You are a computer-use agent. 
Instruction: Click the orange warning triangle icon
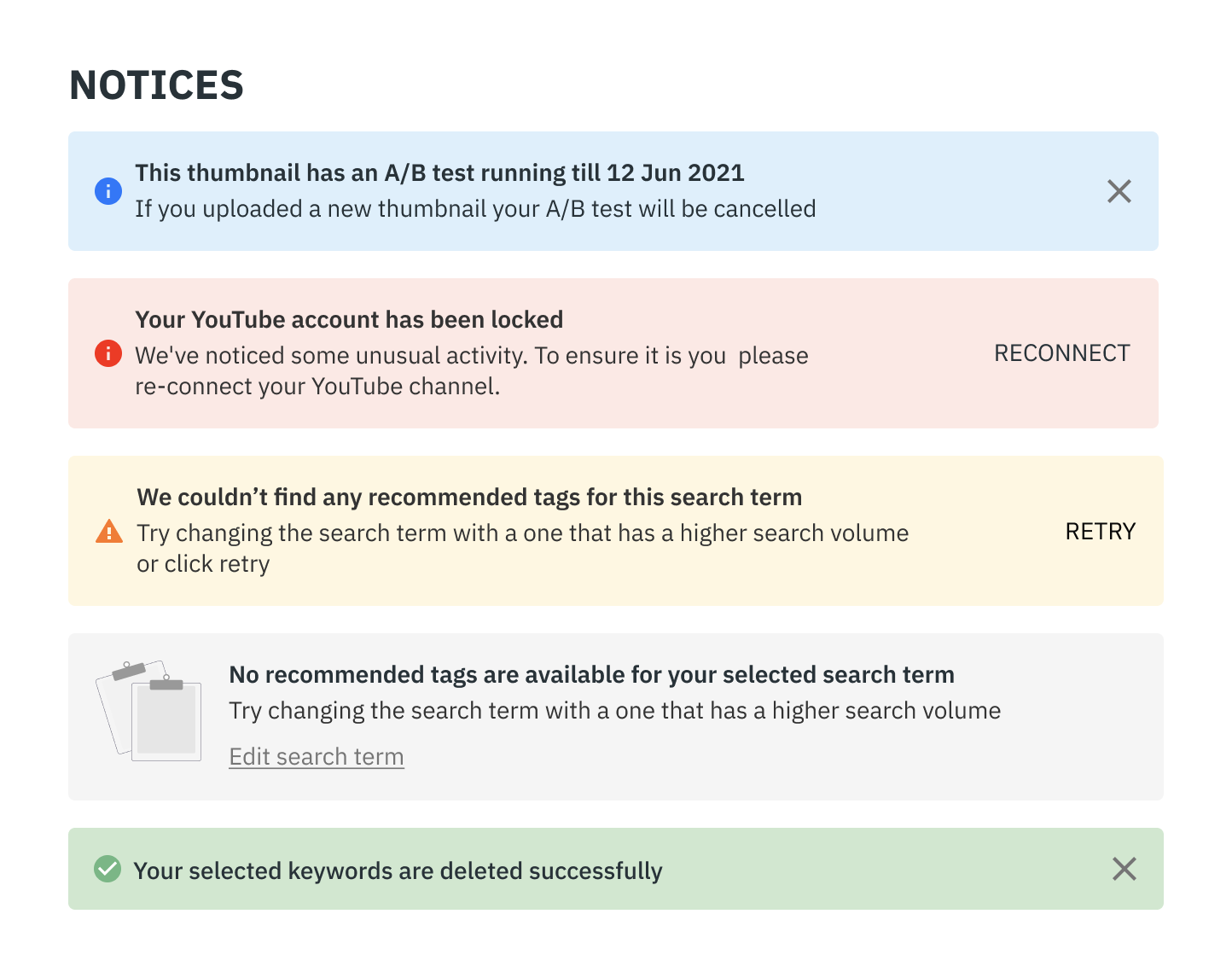[x=109, y=531]
